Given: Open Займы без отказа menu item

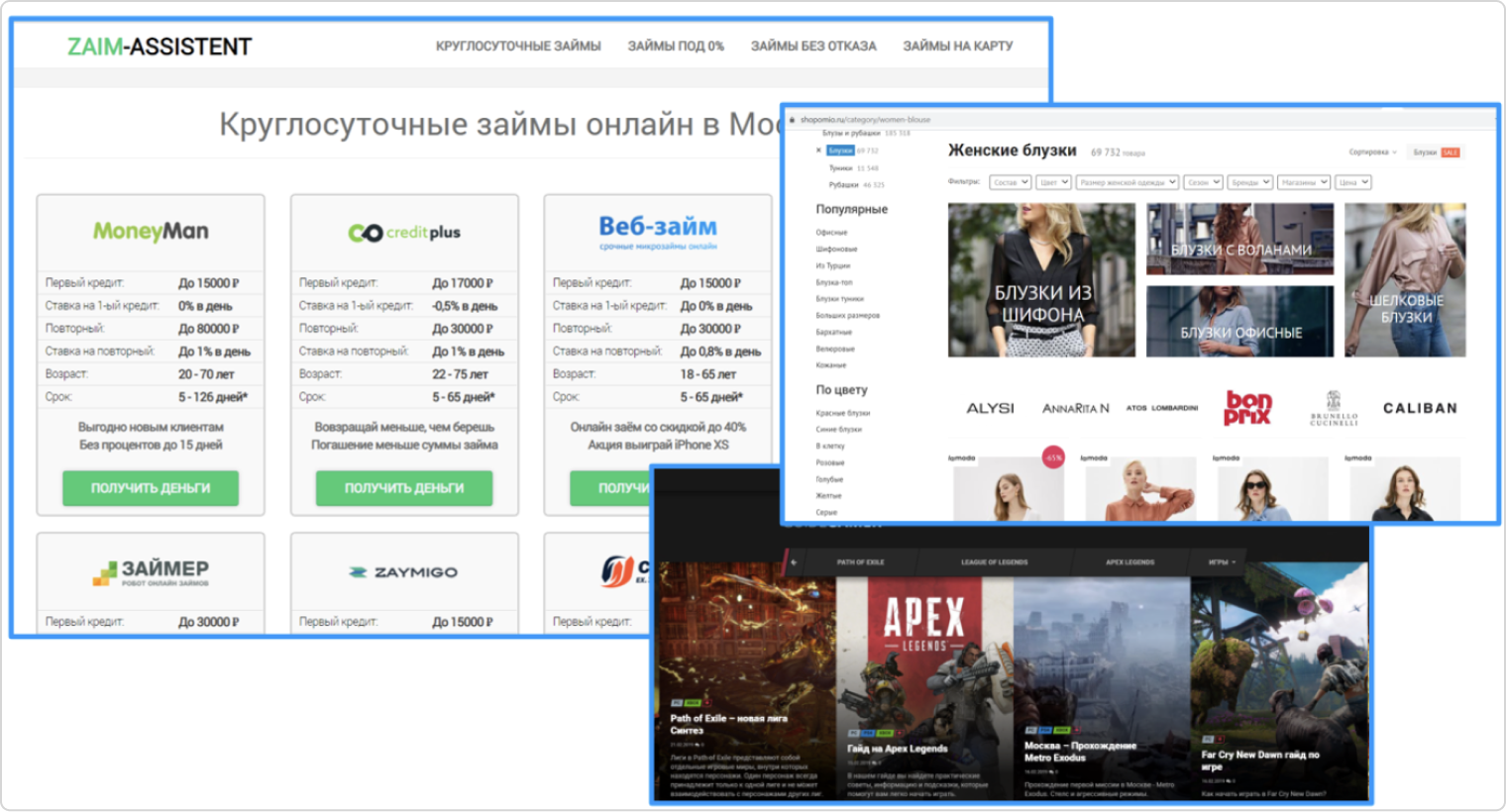Looking at the screenshot, I should [813, 46].
